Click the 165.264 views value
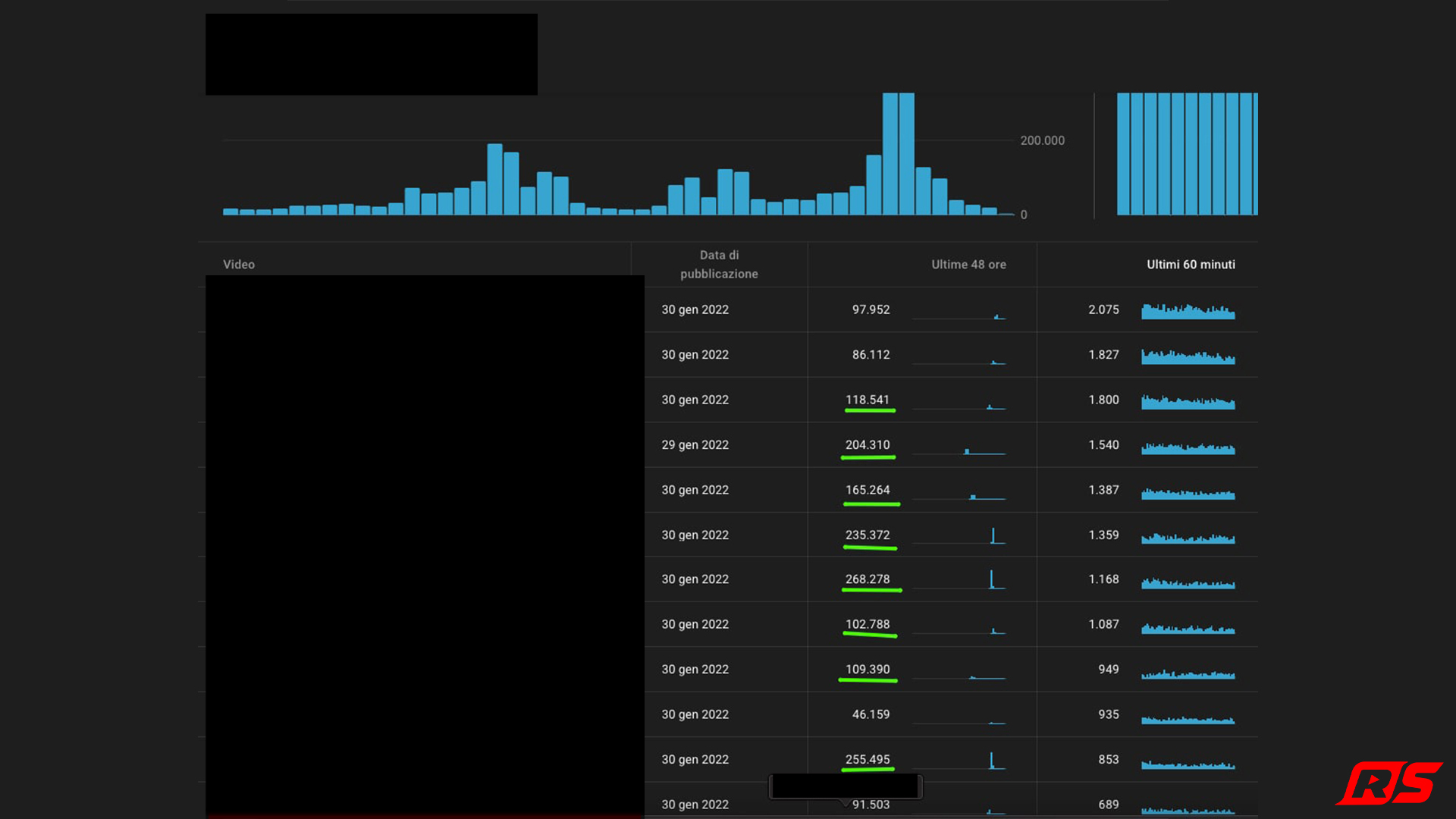Viewport: 1456px width, 819px height. pyautogui.click(x=868, y=490)
